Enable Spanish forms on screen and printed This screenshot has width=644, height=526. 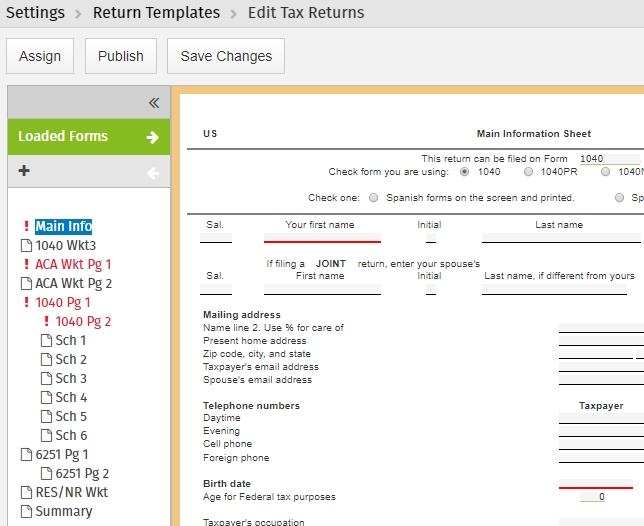pos(374,198)
